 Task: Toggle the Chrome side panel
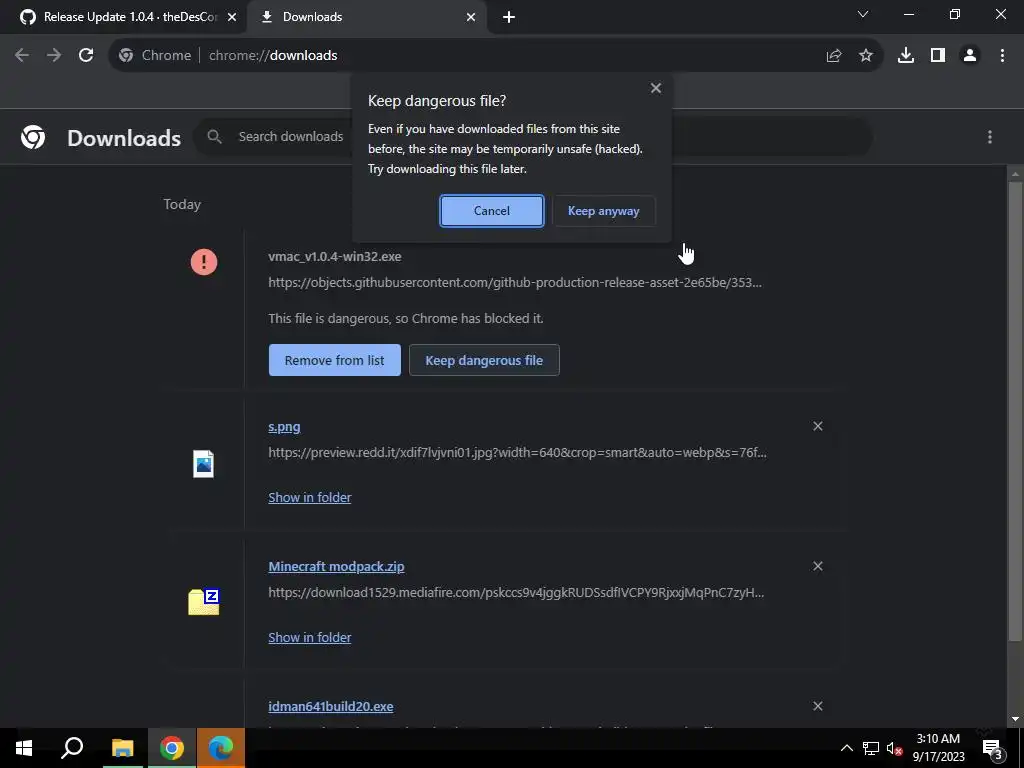938,56
